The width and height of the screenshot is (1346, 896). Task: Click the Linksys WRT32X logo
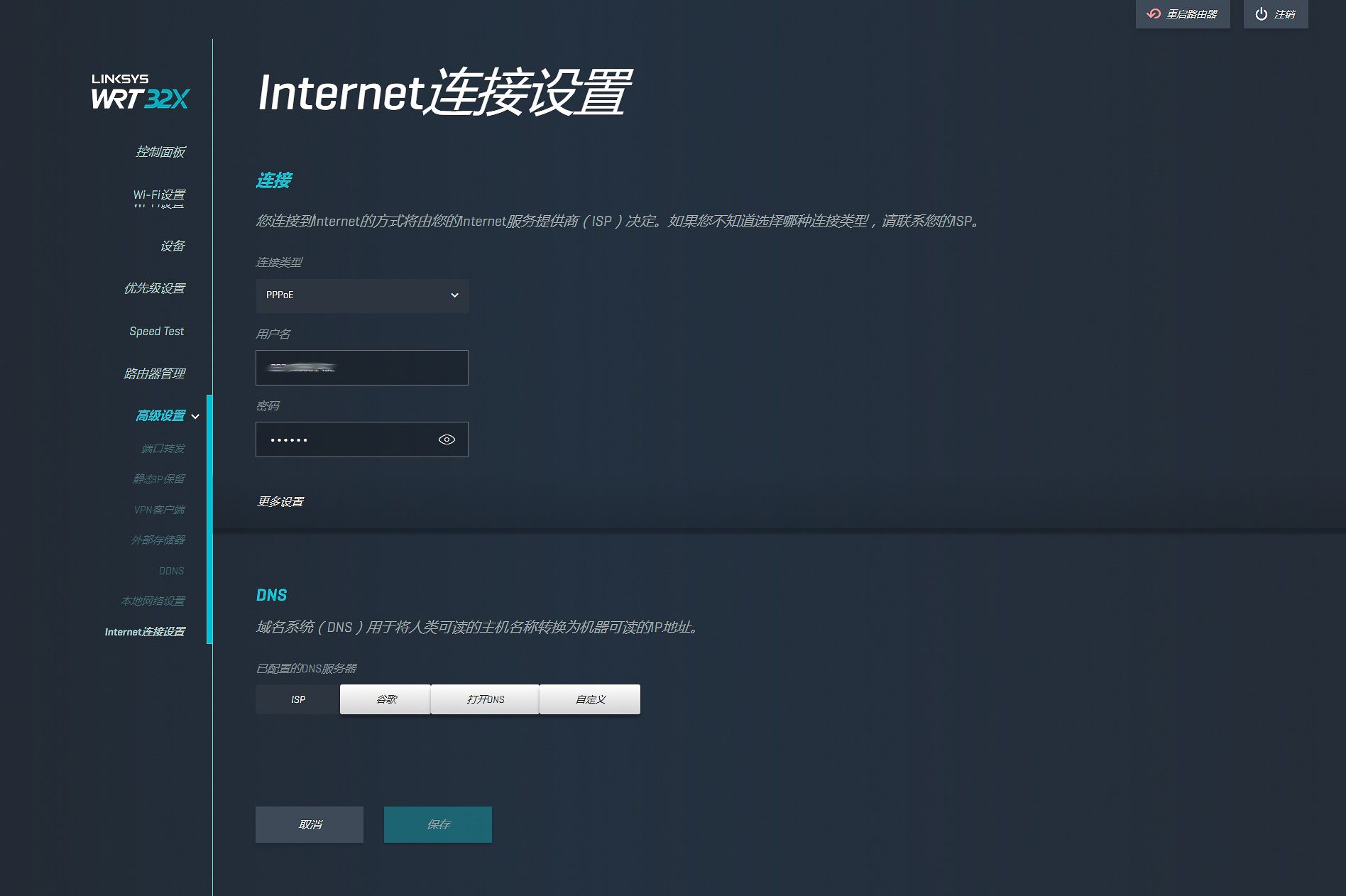[141, 92]
